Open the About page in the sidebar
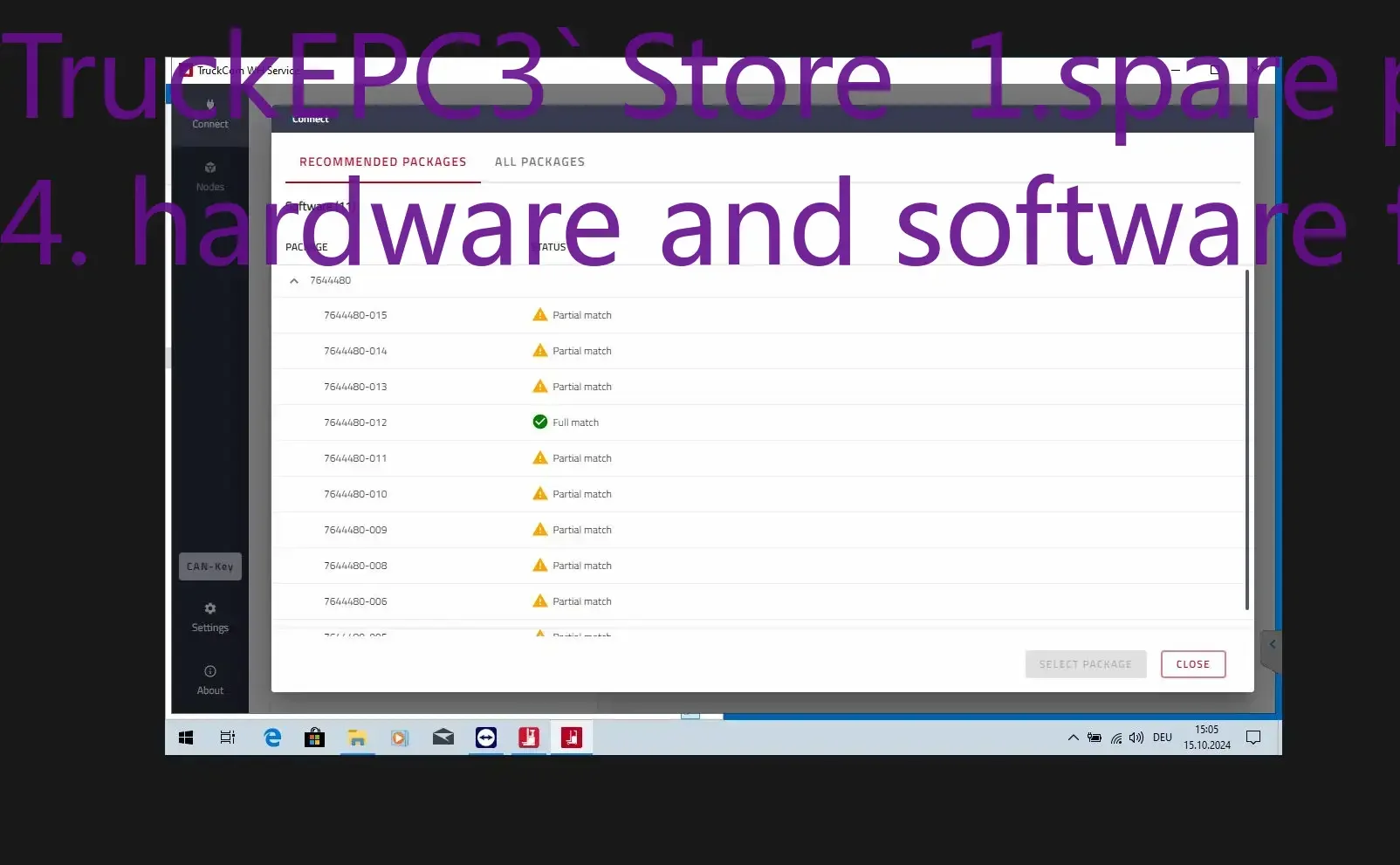Image resolution: width=1400 pixels, height=865 pixels. click(x=210, y=680)
